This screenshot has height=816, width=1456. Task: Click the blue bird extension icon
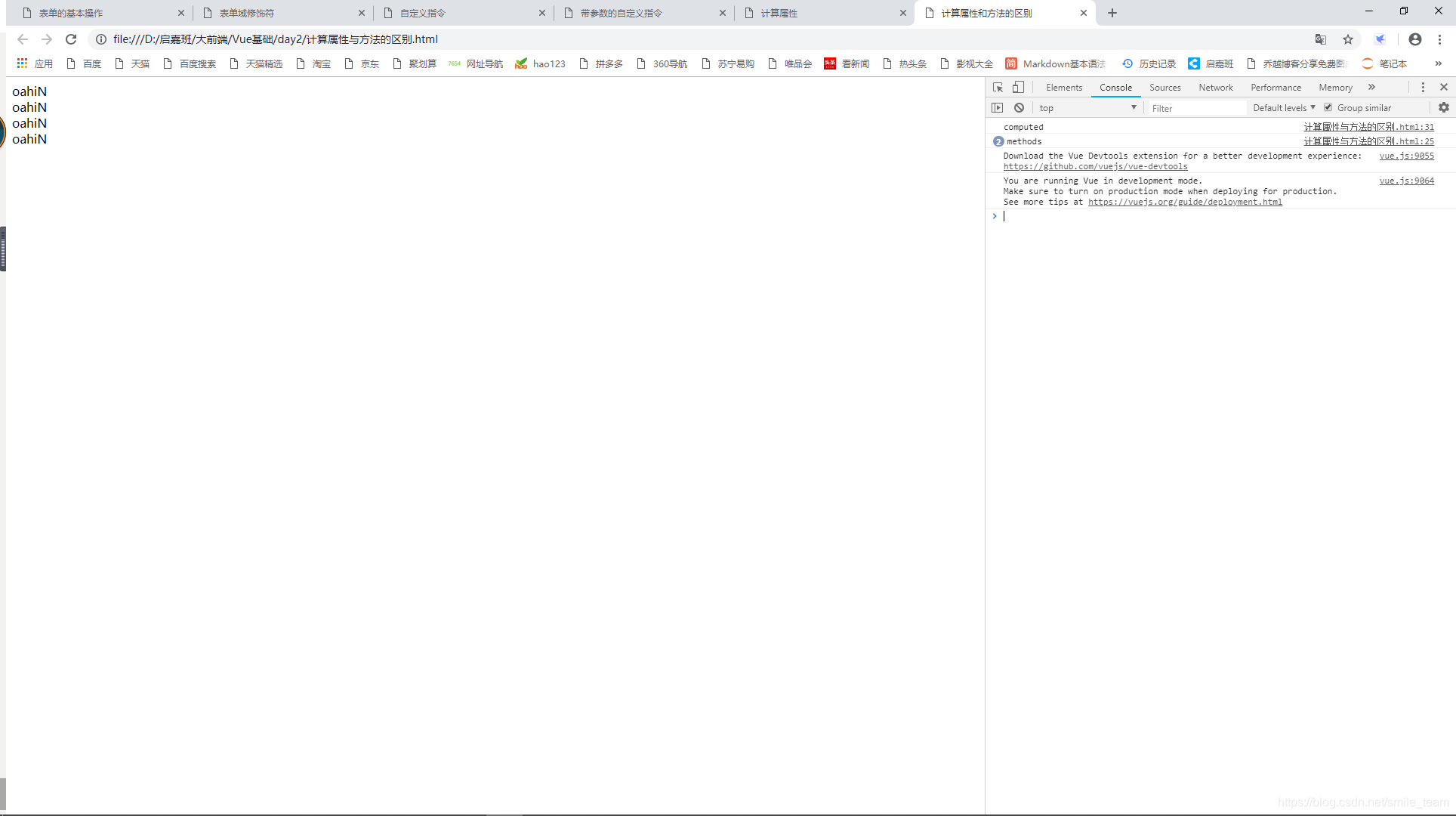[x=1380, y=39]
